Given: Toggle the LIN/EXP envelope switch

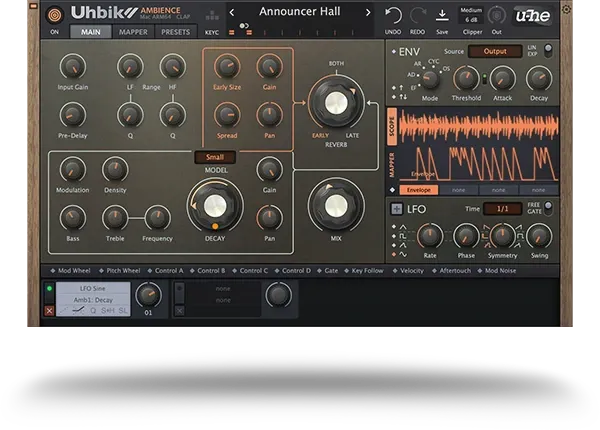Looking at the screenshot, I should point(548,50).
